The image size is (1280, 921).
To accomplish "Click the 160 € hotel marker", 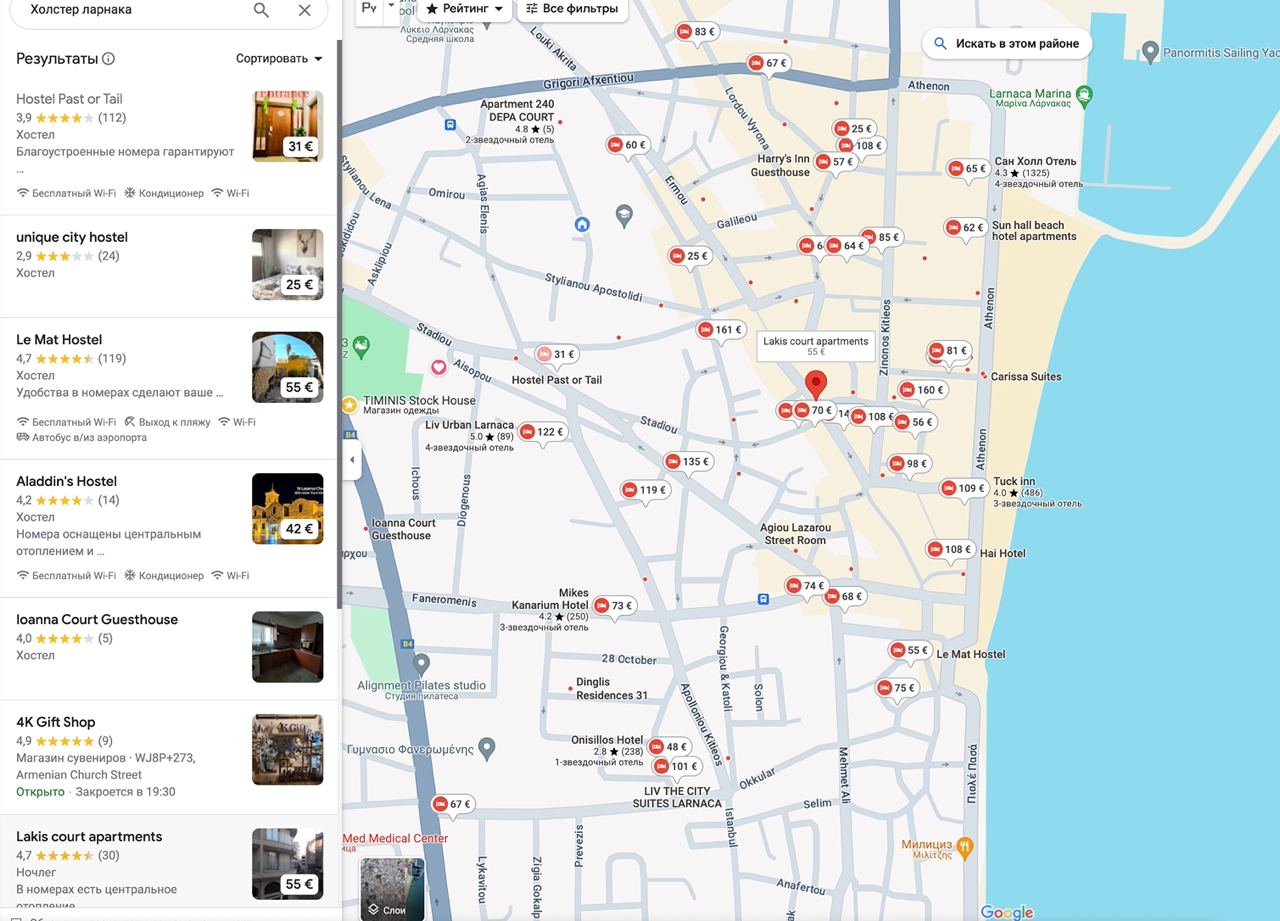I will click(922, 390).
